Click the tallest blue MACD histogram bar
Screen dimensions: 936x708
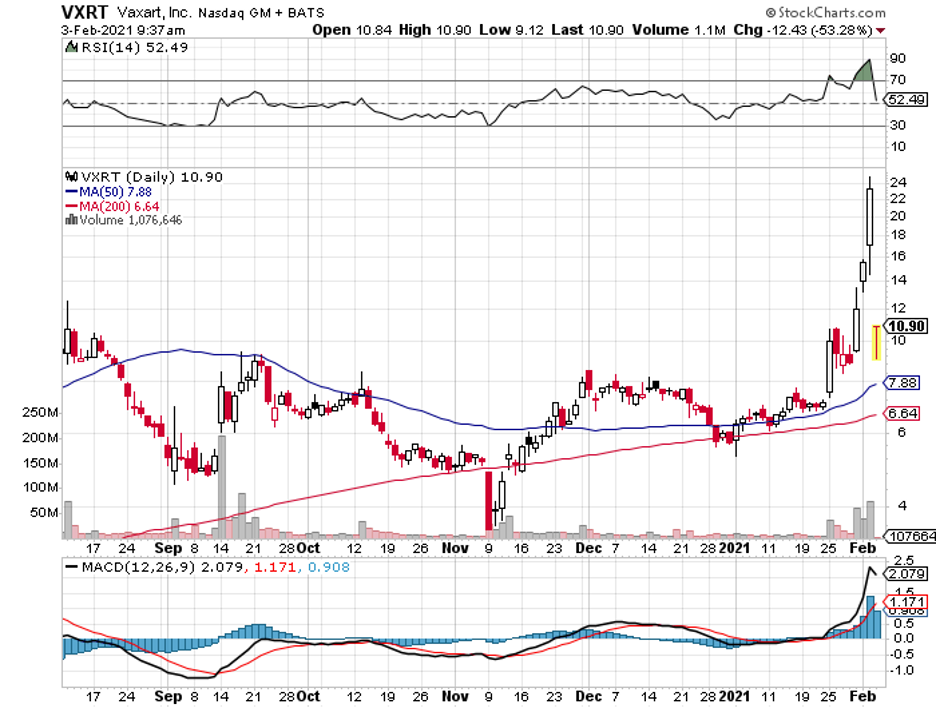(x=870, y=617)
